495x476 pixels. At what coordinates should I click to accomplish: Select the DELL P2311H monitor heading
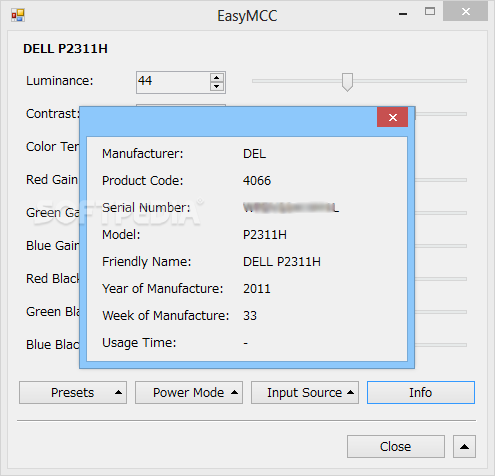coord(65,49)
